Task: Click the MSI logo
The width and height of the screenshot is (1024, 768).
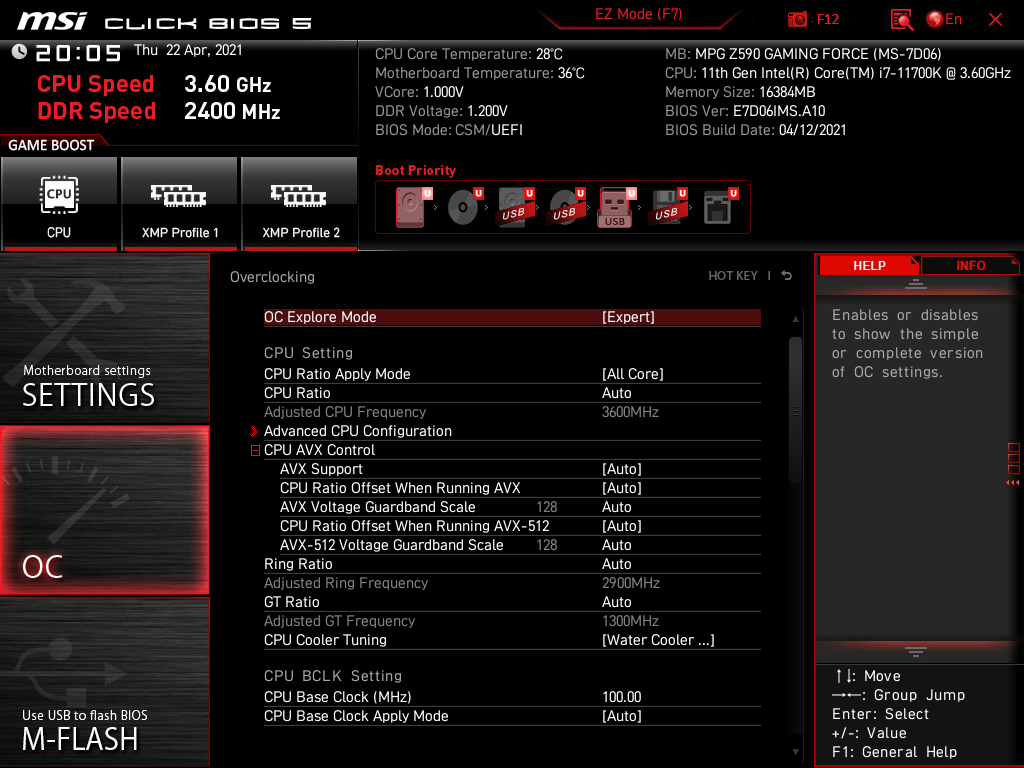Action: click(52, 21)
